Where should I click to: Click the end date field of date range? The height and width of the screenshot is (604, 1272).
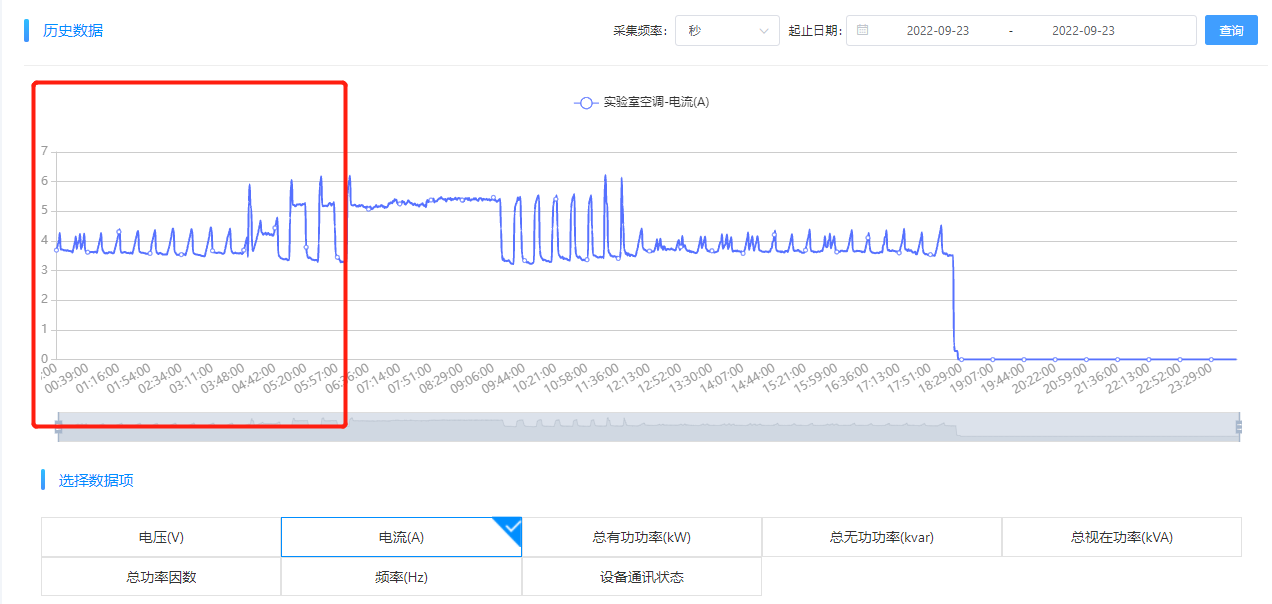1082,30
